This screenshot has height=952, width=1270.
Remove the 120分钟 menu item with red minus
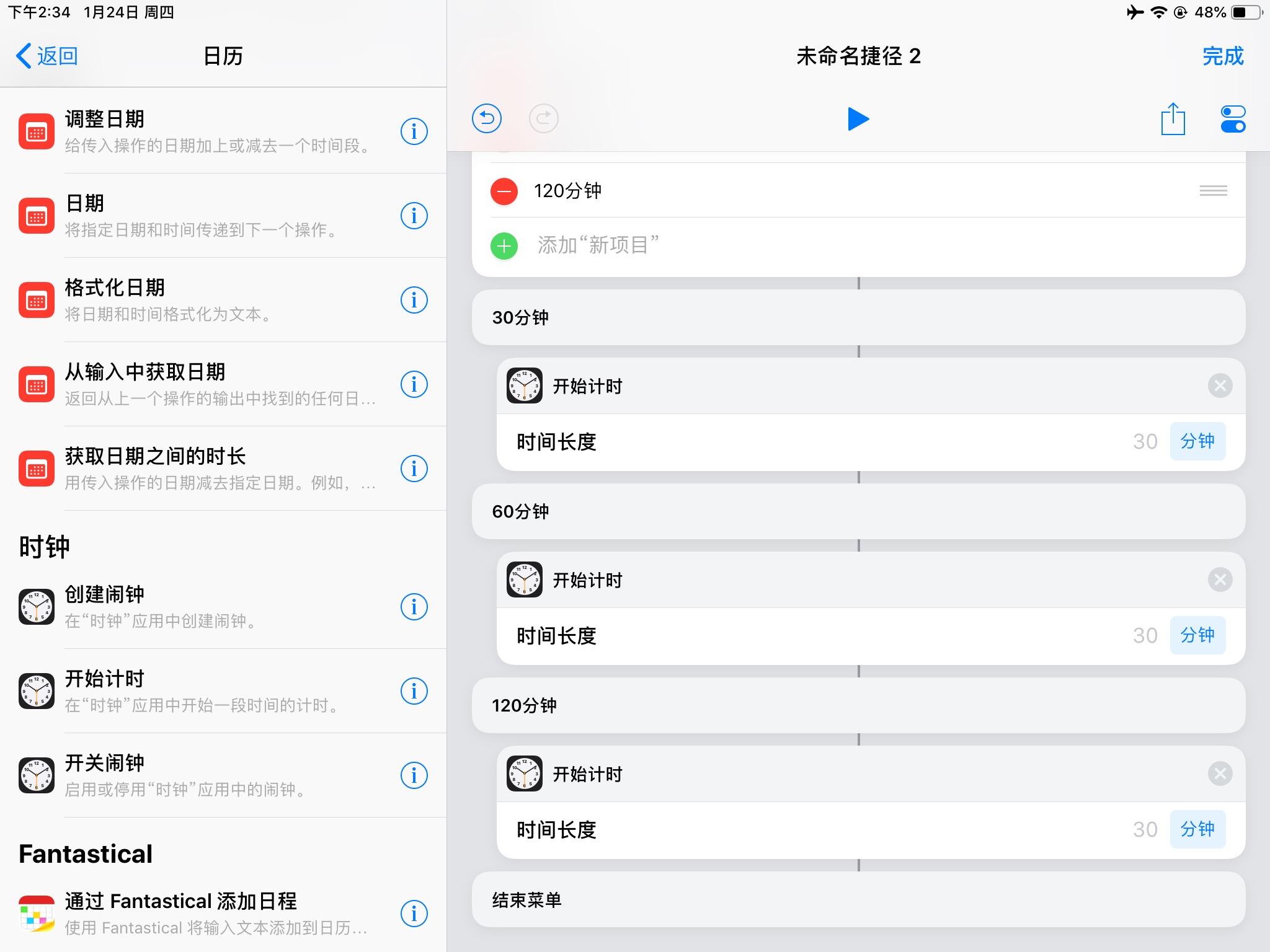(x=504, y=191)
